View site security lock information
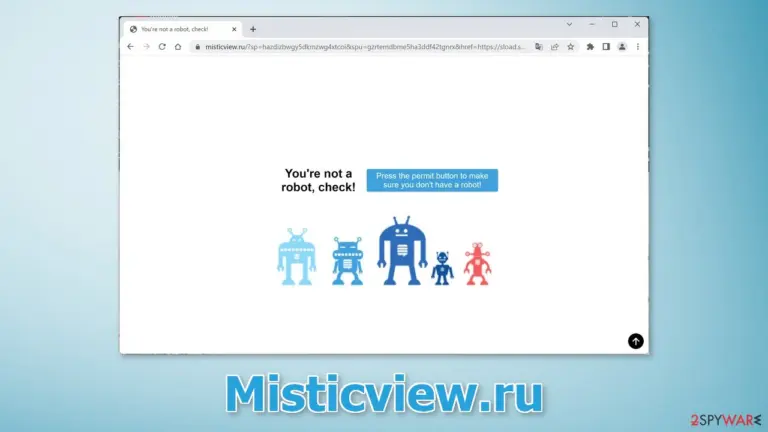 coord(197,47)
